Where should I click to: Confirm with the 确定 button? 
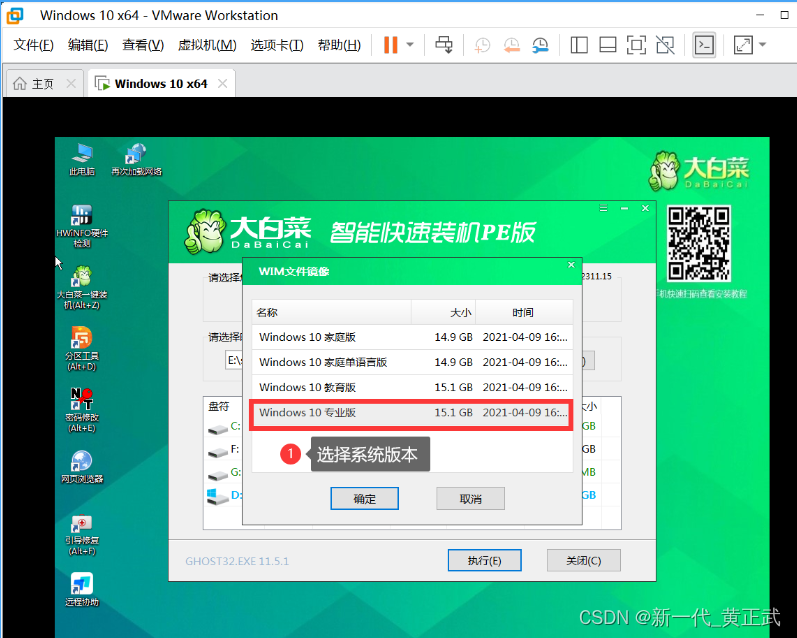tap(364, 499)
